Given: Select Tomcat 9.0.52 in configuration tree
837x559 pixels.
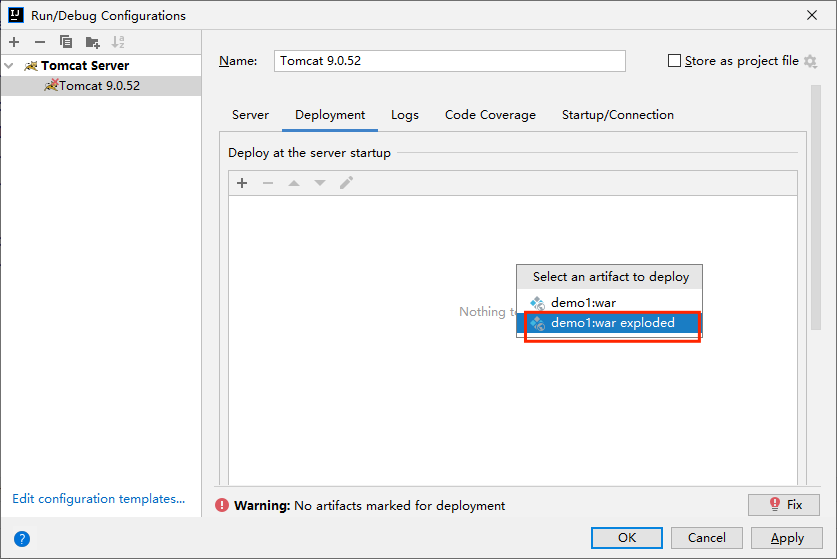Looking at the screenshot, I should pos(101,86).
